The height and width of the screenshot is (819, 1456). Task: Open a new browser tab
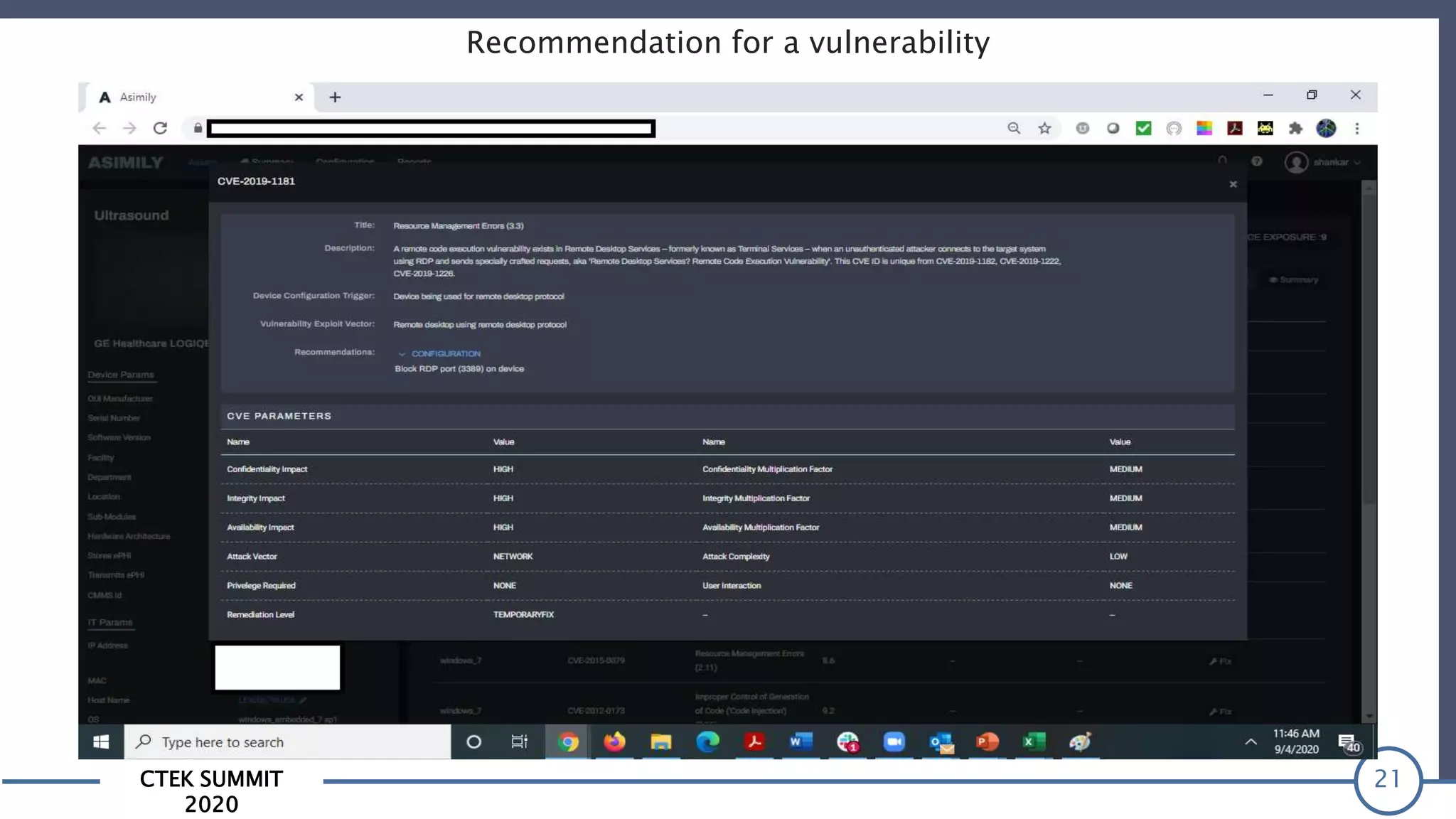(x=335, y=97)
